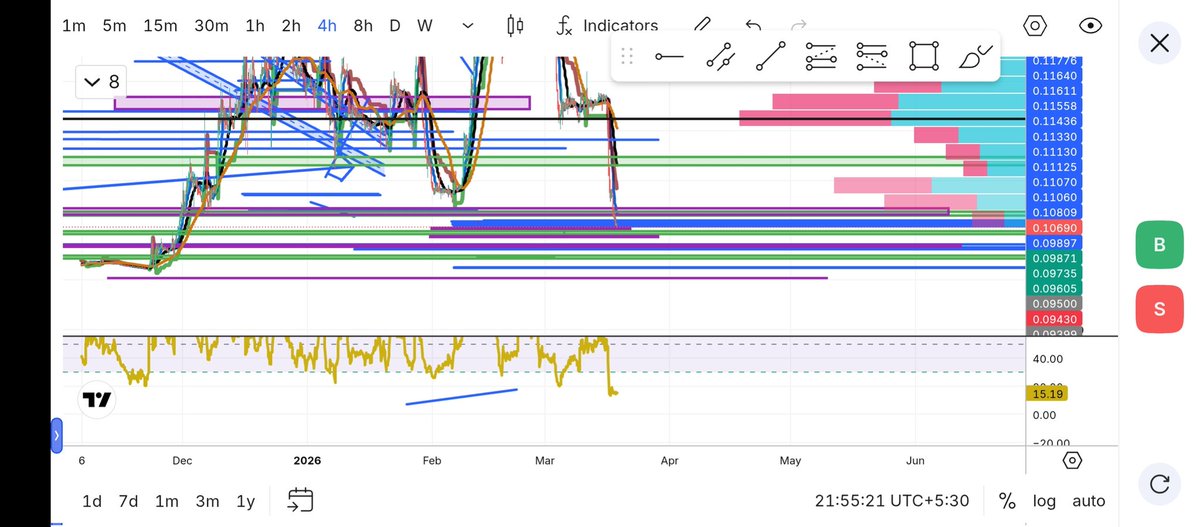Image resolution: width=1200 pixels, height=527 pixels.
Task: Click the Mar label on time axis
Action: 545,461
